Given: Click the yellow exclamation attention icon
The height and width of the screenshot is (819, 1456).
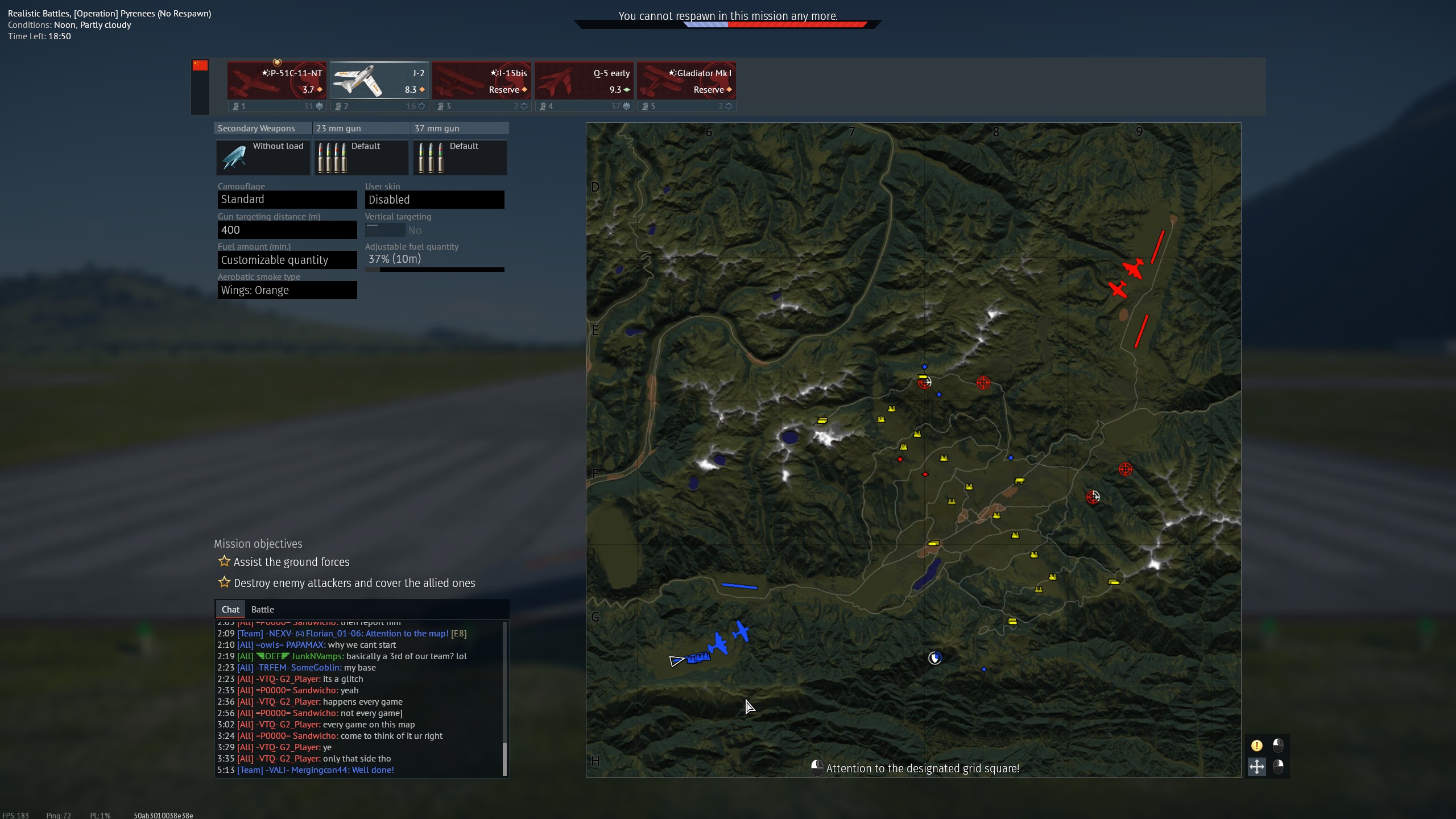Looking at the screenshot, I should tap(1256, 745).
